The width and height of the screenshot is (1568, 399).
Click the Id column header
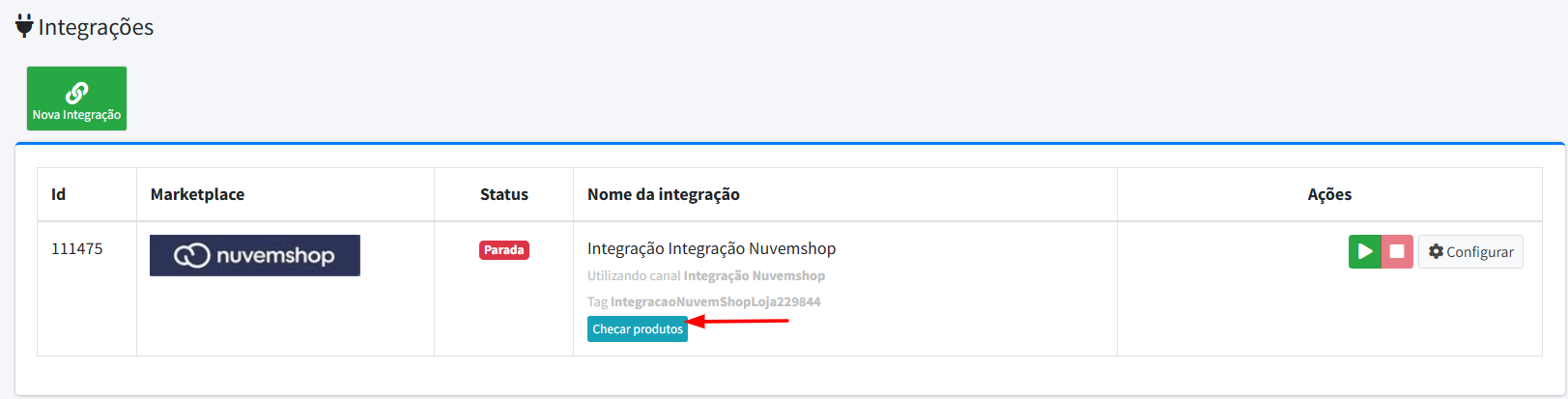click(59, 194)
